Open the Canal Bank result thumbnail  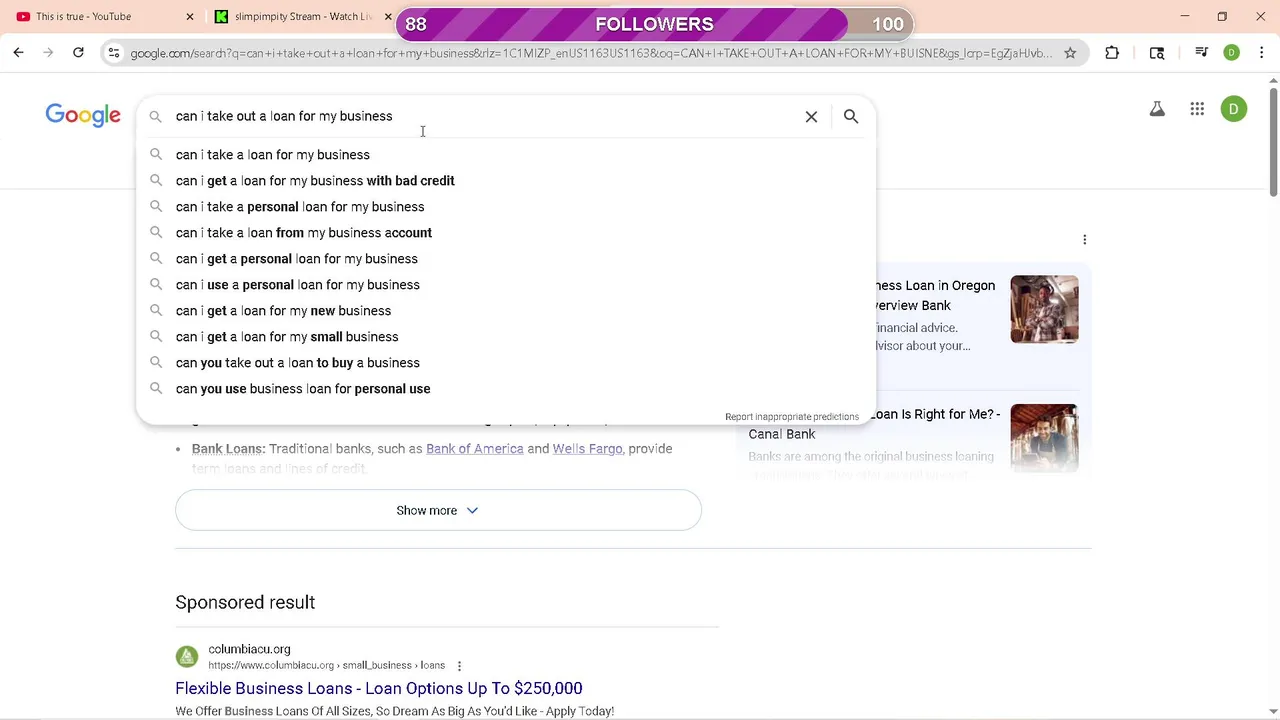tap(1044, 437)
